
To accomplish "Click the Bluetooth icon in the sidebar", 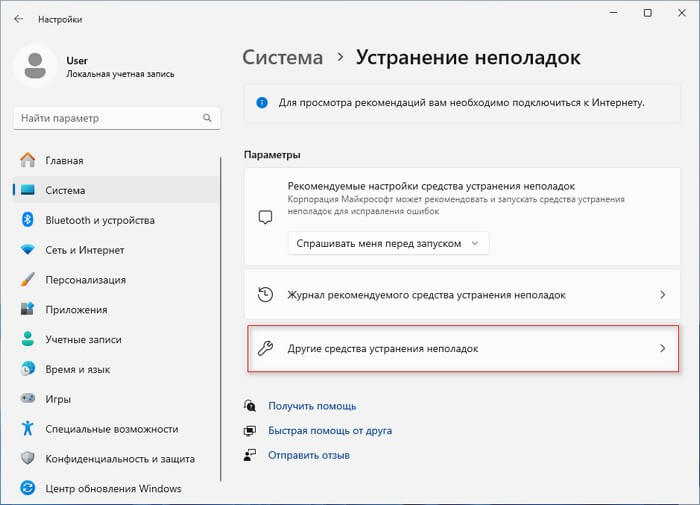I will click(x=28, y=220).
